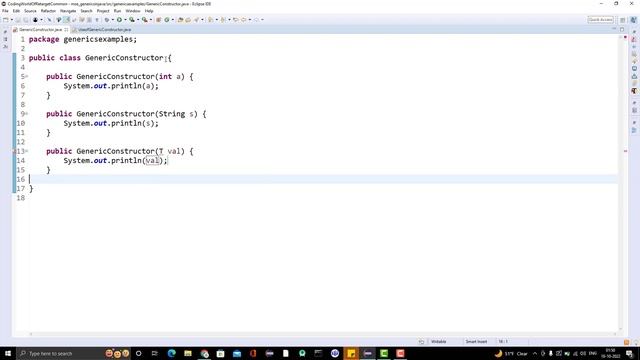The height and width of the screenshot is (360, 640).
Task: Expand the Run dropdown arrow
Action: 125,20
